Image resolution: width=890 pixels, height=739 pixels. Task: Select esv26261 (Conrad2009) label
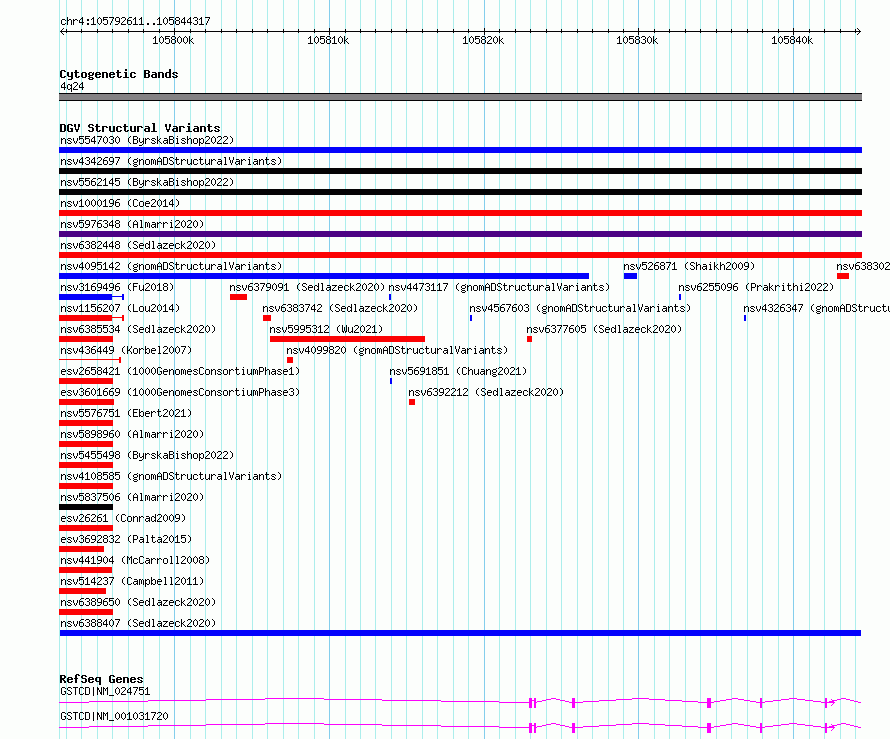[x=123, y=518]
